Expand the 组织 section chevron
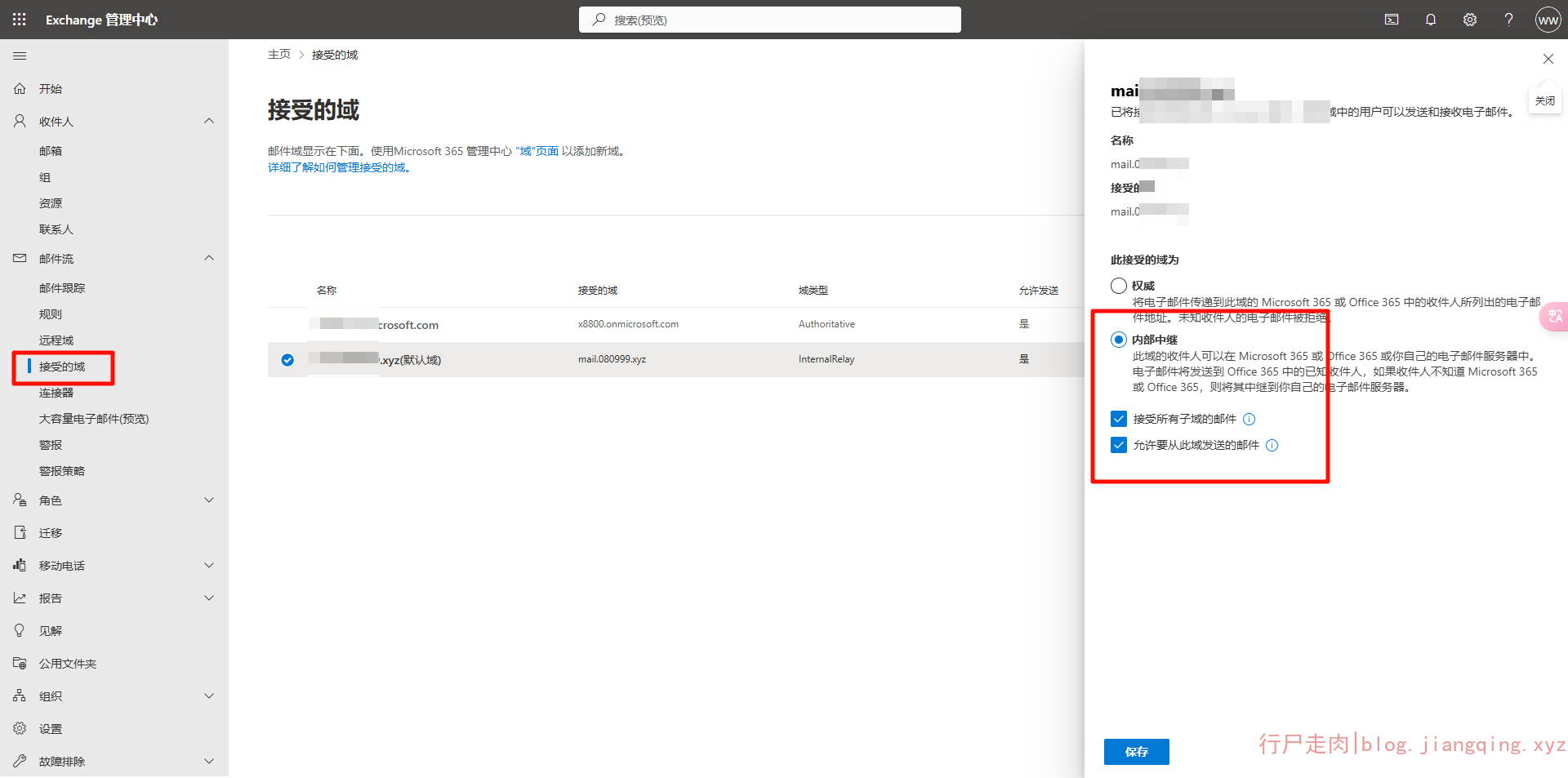The image size is (1568, 778). point(209,696)
